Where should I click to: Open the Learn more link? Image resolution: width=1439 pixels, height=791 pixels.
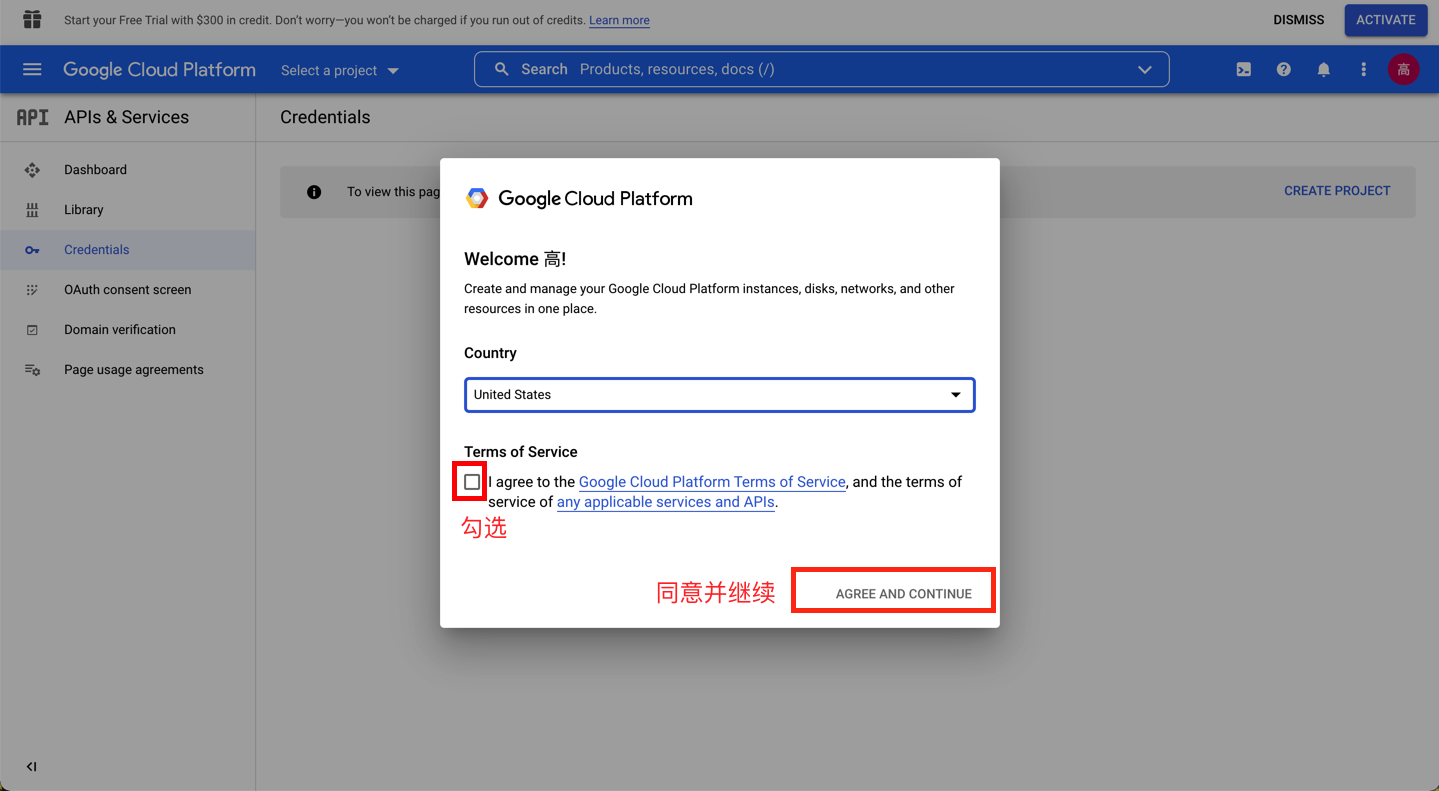[619, 20]
